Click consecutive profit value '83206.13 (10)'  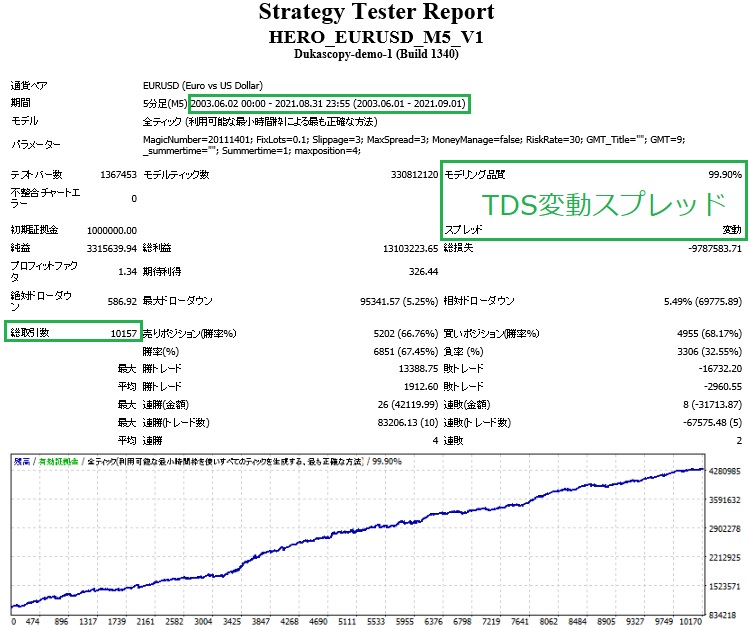click(x=407, y=423)
